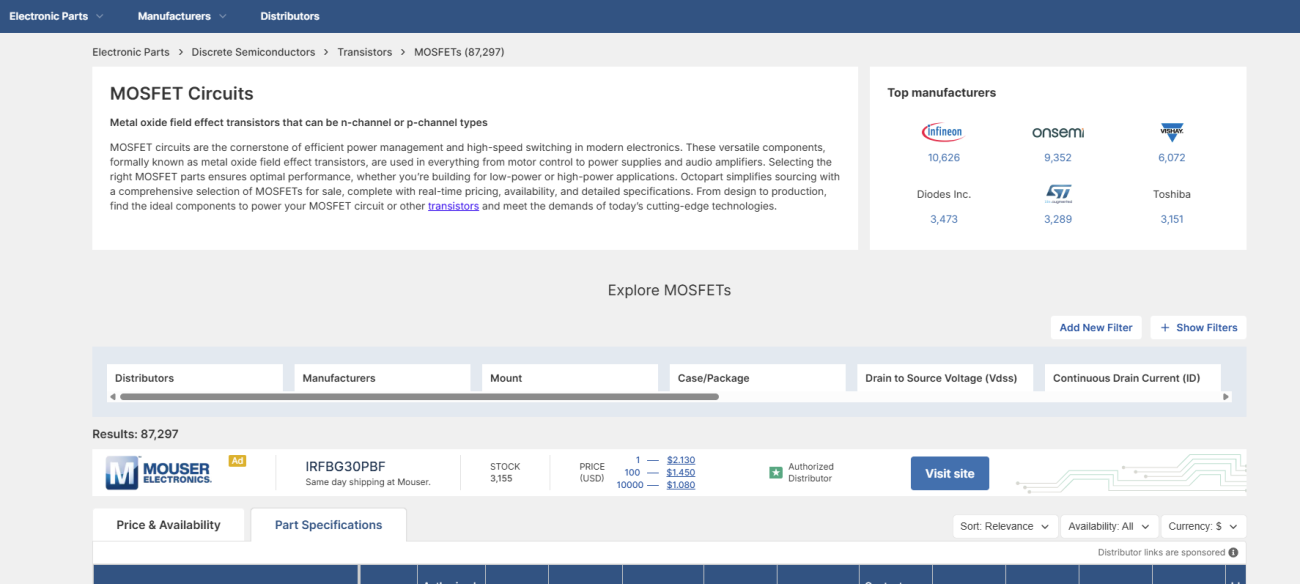Click the Explore MOSFETs heading
1300x584 pixels.
click(x=669, y=291)
